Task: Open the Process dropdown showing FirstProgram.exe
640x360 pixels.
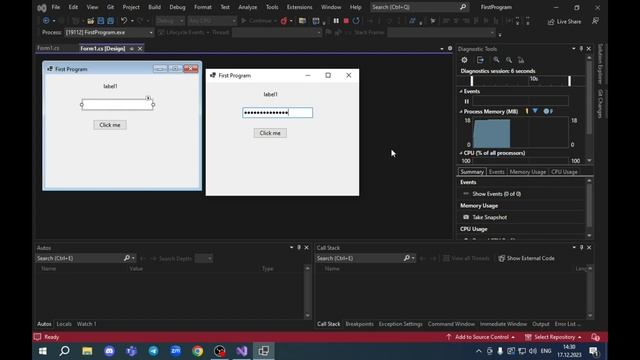Action: pyautogui.click(x=109, y=32)
